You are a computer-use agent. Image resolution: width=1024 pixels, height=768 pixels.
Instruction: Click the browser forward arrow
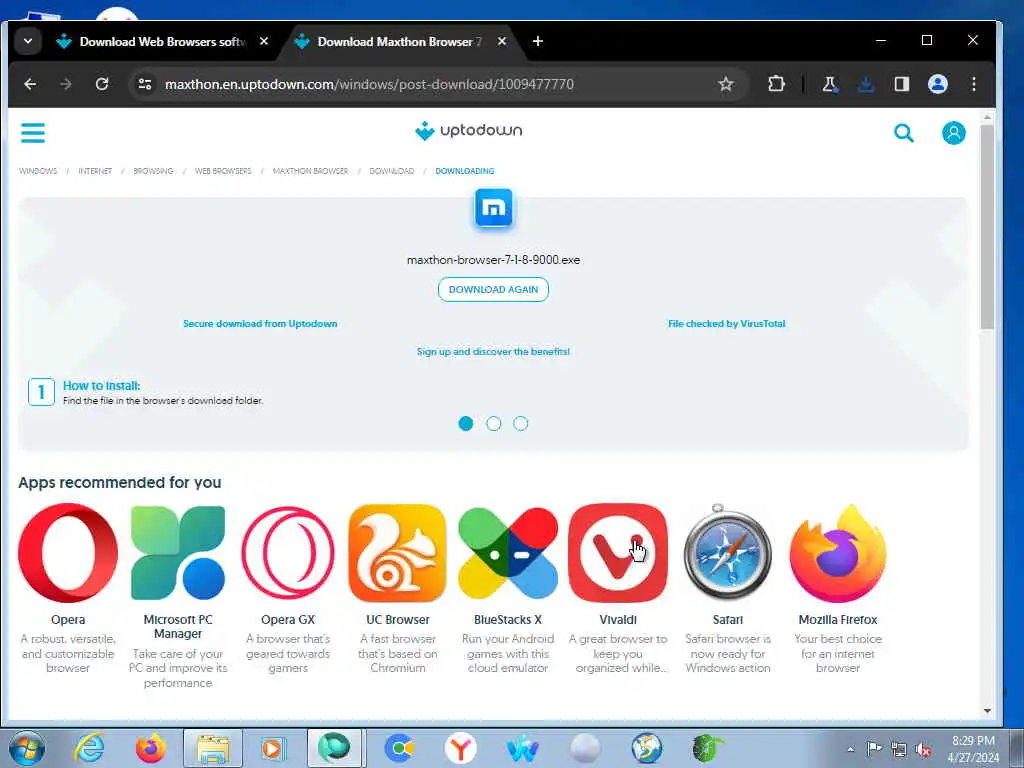point(66,84)
